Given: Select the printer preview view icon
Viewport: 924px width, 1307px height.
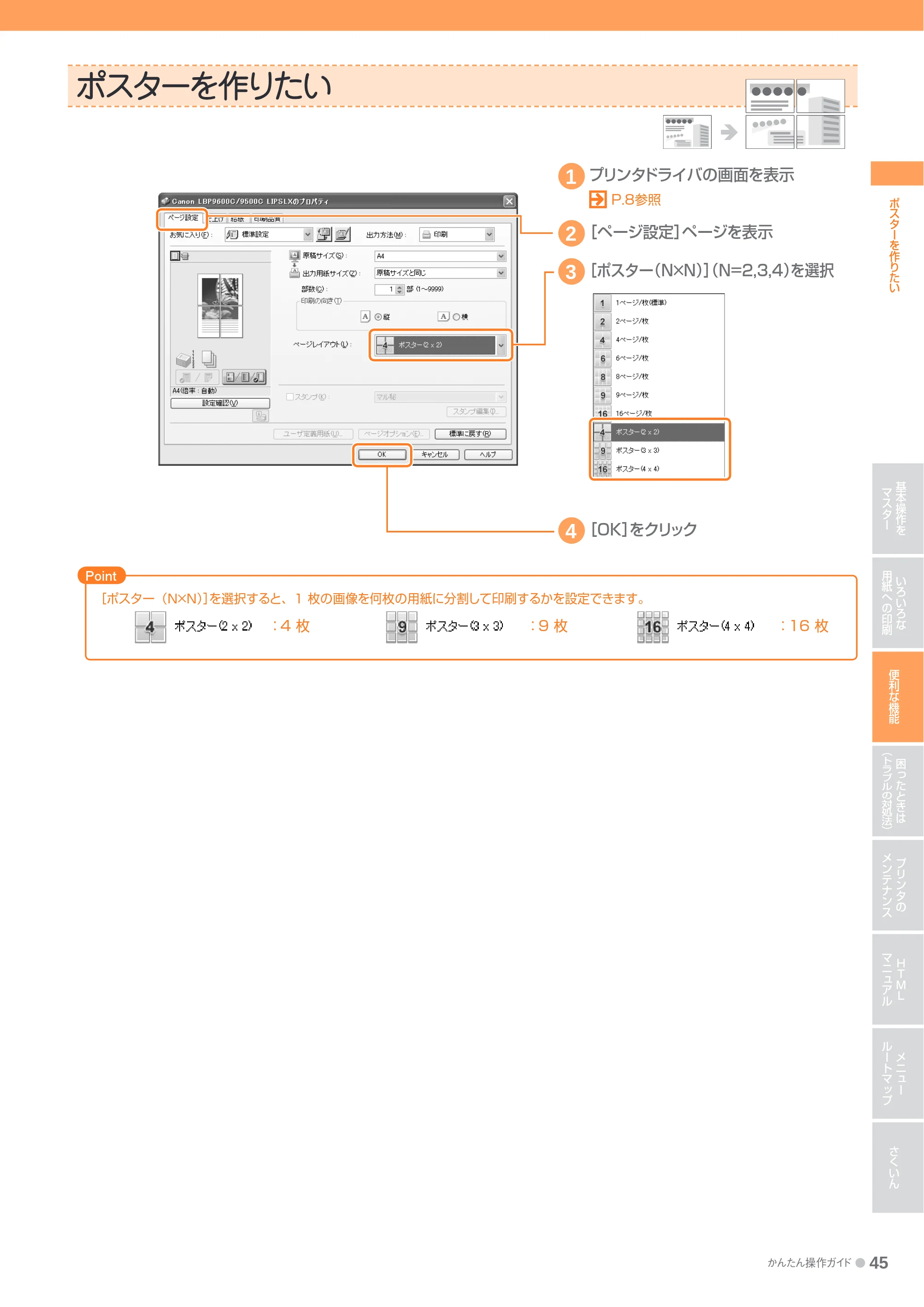Looking at the screenshot, I should click(x=184, y=256).
